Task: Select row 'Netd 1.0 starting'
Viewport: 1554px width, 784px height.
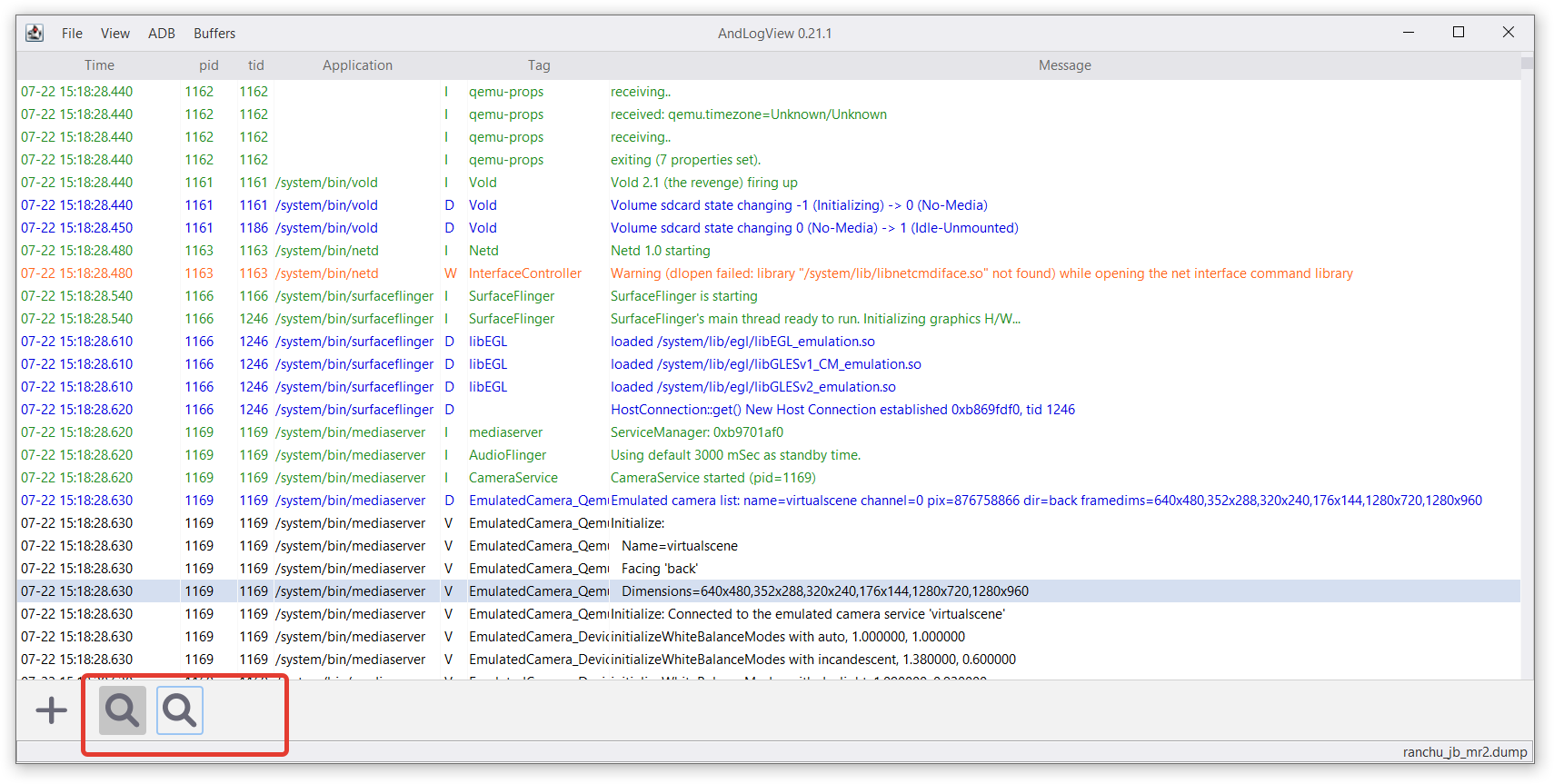Action: [x=768, y=251]
